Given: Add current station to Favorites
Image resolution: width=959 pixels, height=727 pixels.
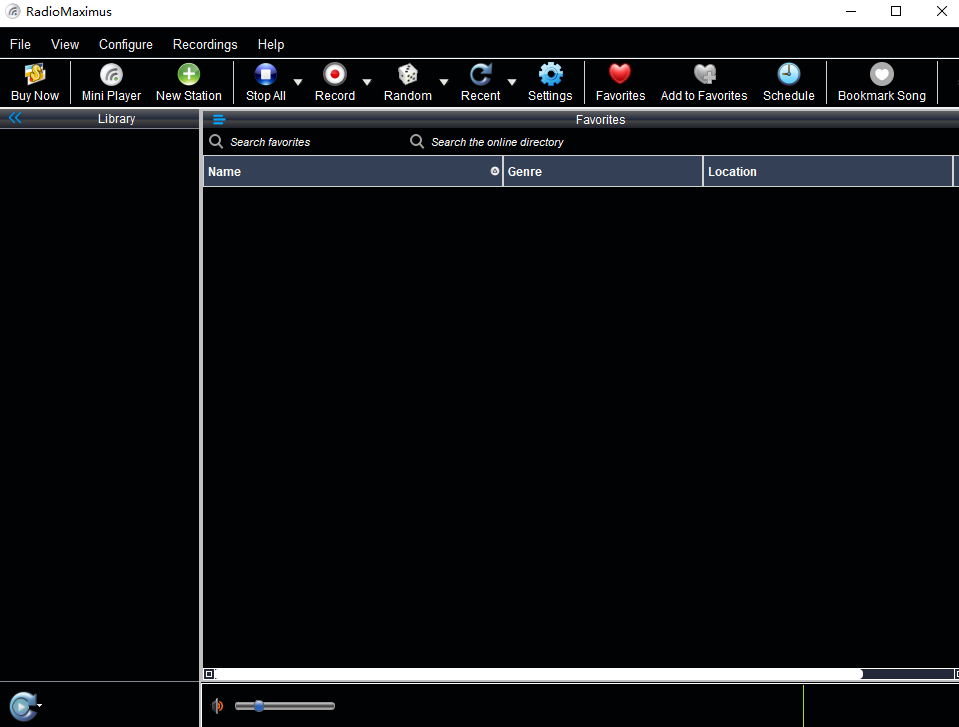Looking at the screenshot, I should (x=703, y=81).
